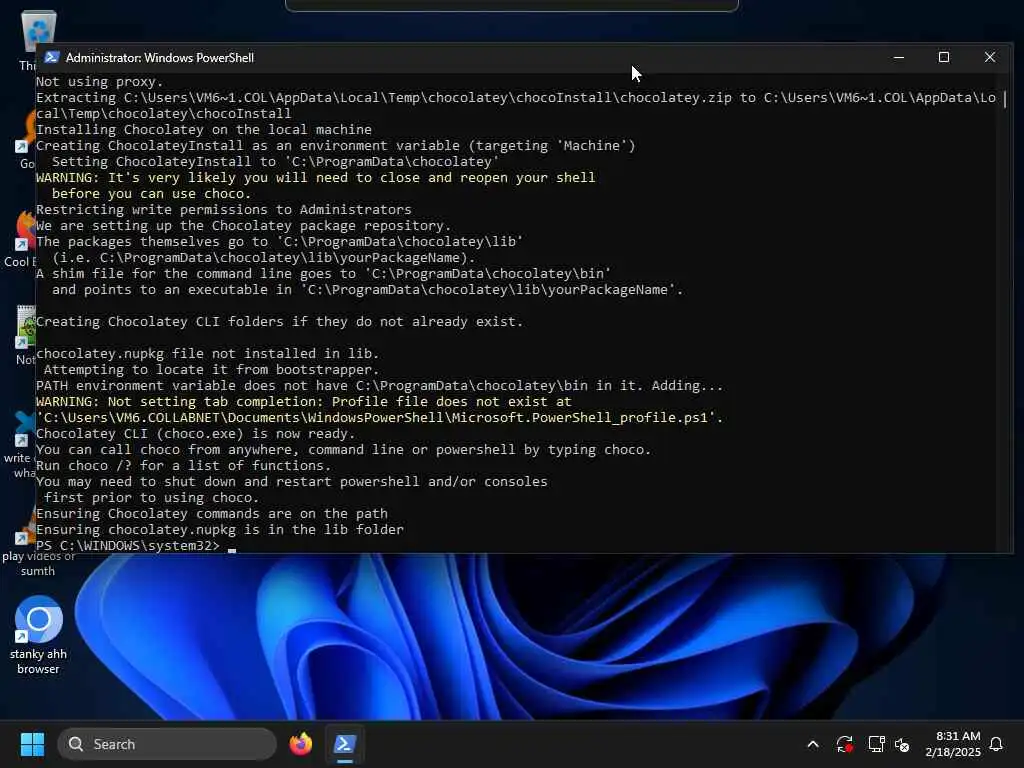Click the 'Ensuring chocolatey.nupkg is in the lib folder' line
Image resolution: width=1024 pixels, height=768 pixels.
pyautogui.click(x=220, y=530)
